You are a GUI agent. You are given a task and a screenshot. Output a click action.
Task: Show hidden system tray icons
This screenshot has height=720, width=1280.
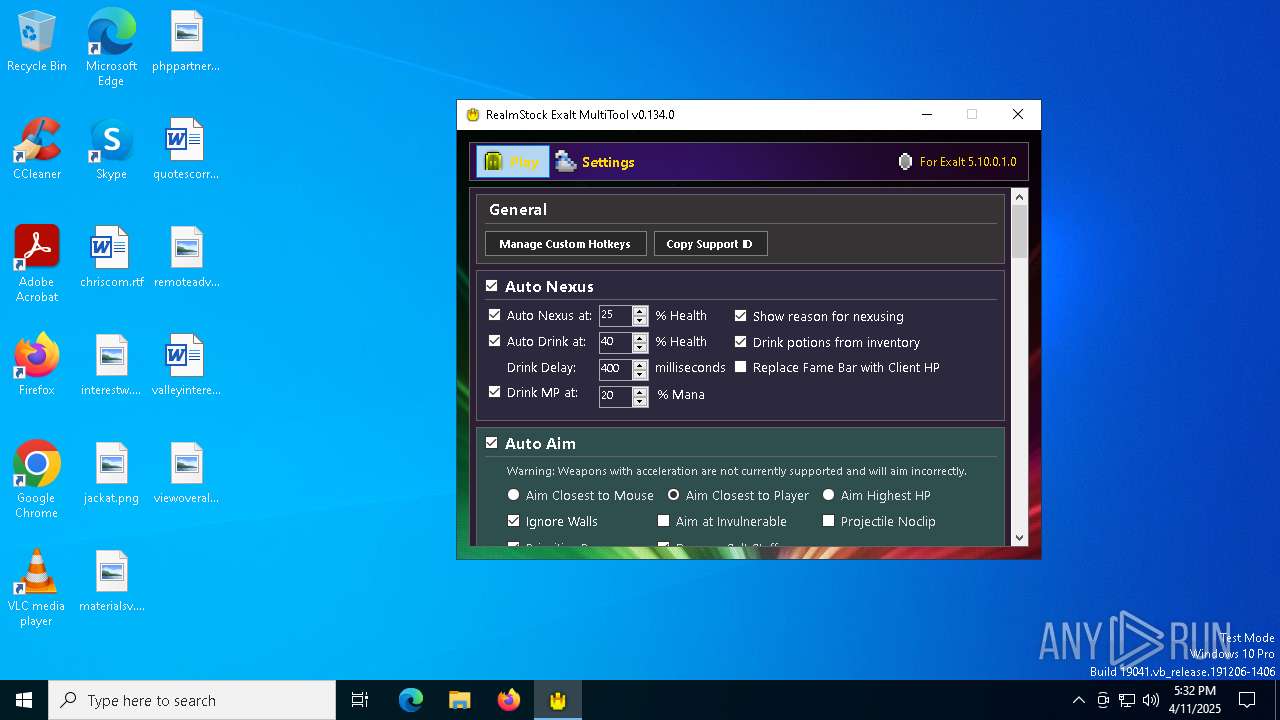coord(1078,700)
